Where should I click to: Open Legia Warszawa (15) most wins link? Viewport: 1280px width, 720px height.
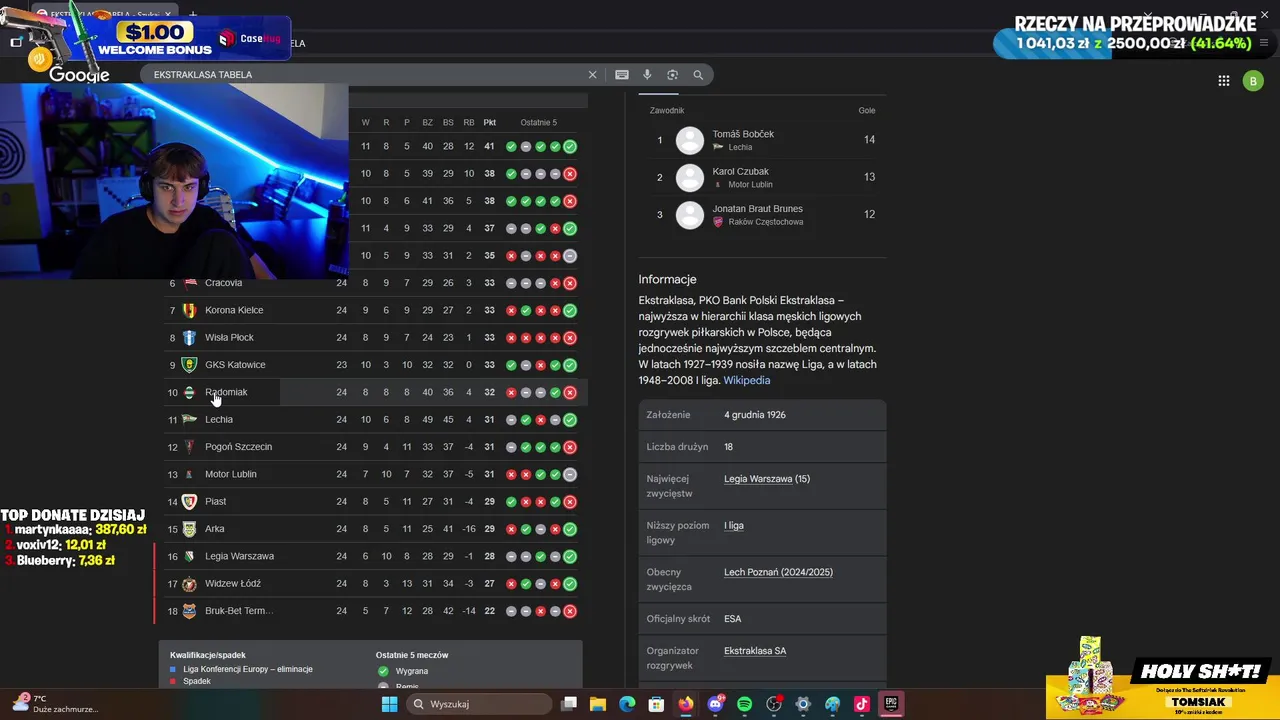coord(767,479)
